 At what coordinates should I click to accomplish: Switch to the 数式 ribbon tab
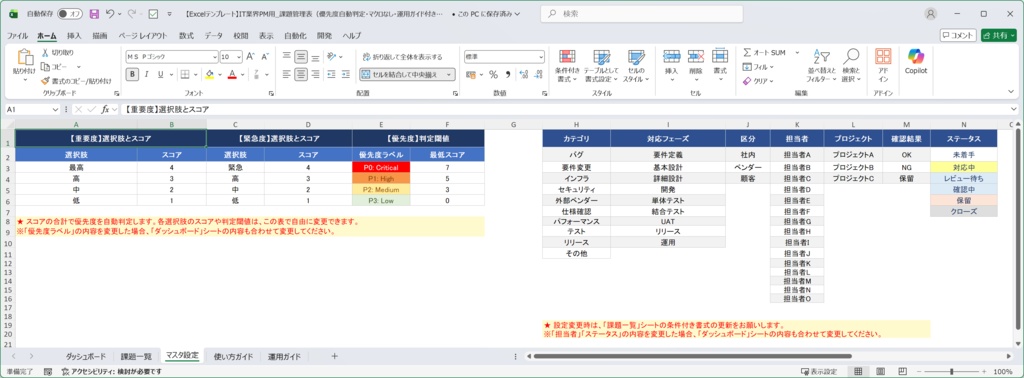click(186, 35)
